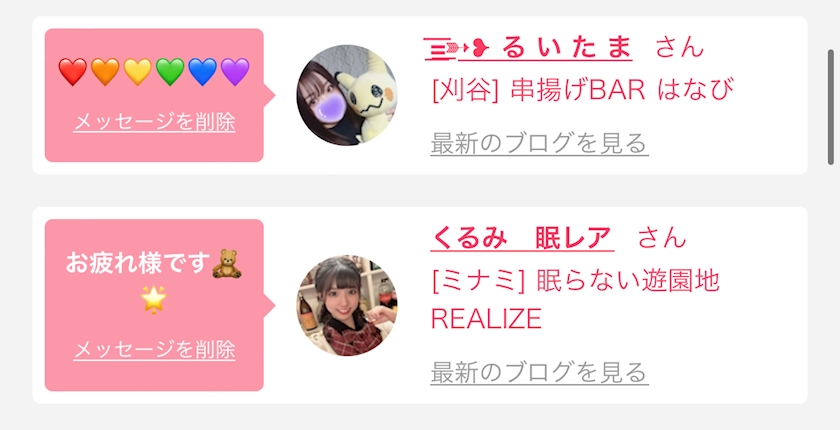Screen dimensions: 840x430
Task: Open くるみ 眠レア's profile name link
Action: pyautogui.click(x=522, y=238)
